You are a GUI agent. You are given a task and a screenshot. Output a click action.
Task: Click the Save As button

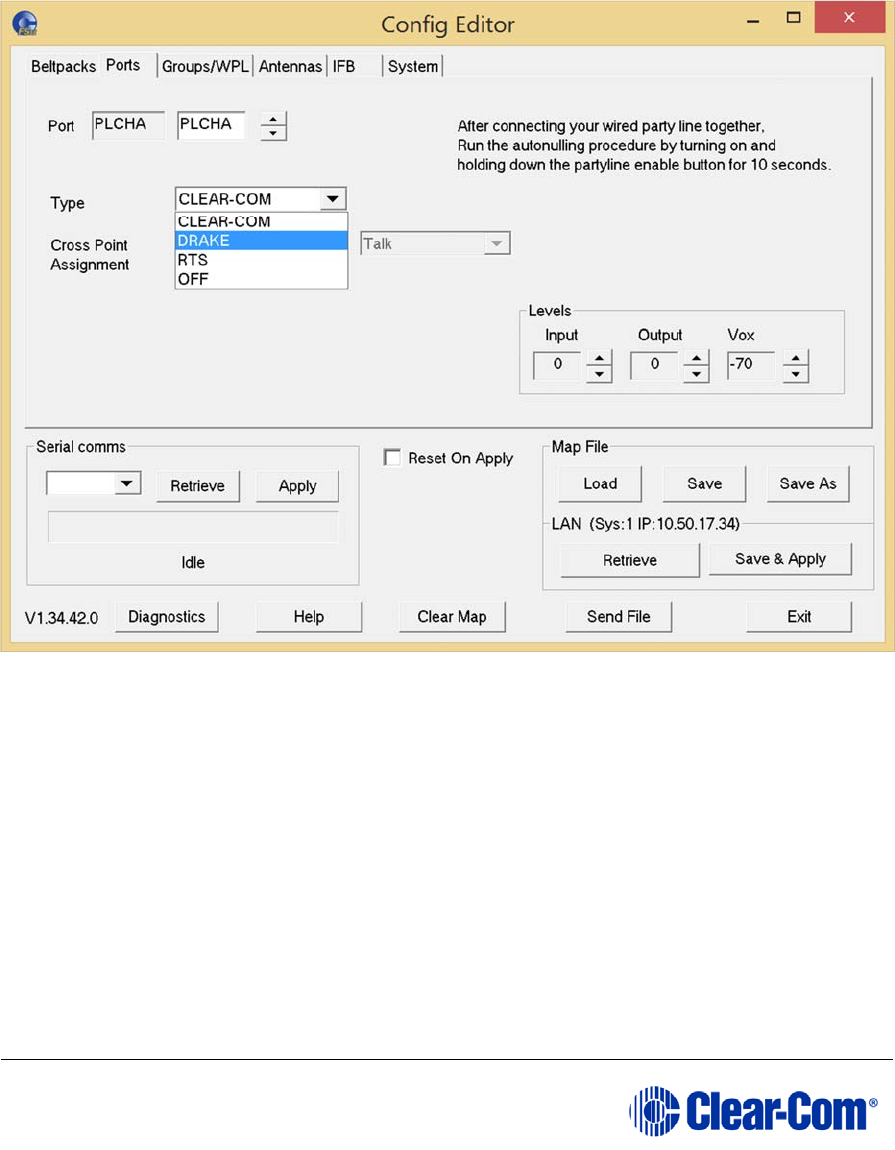(808, 484)
